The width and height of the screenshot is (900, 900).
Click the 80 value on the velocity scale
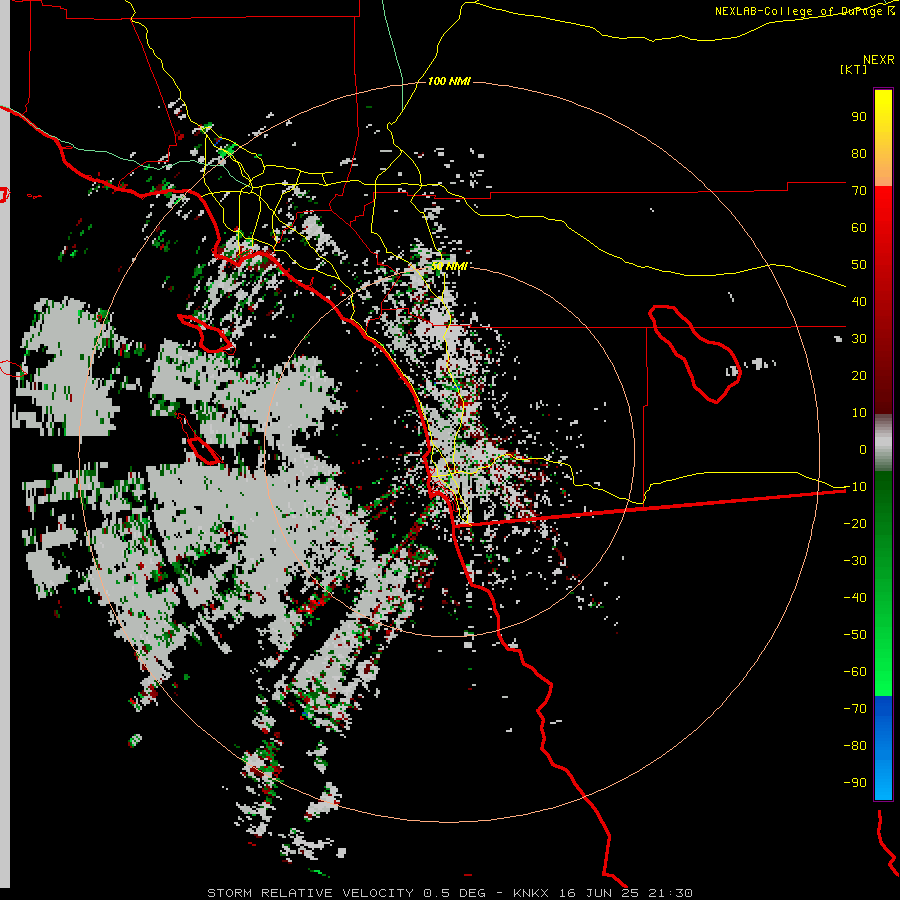(x=859, y=153)
